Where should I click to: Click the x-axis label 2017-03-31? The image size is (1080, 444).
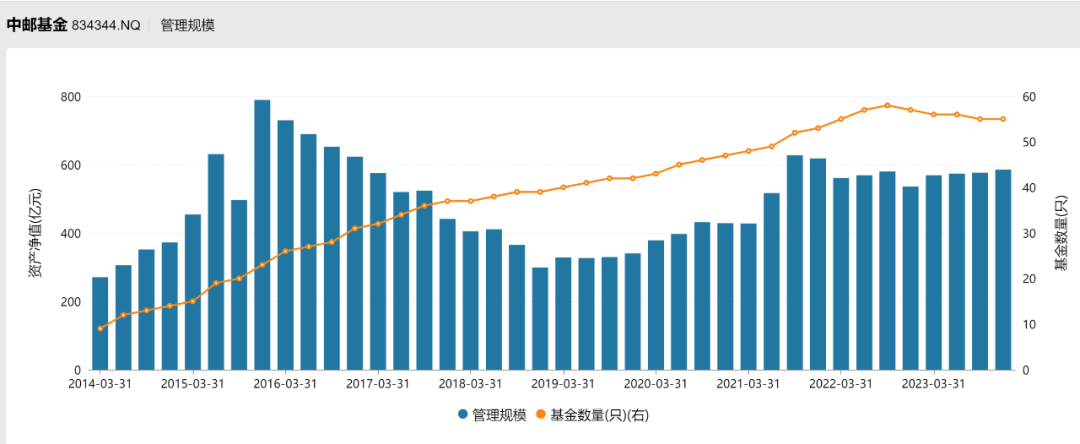pos(378,383)
